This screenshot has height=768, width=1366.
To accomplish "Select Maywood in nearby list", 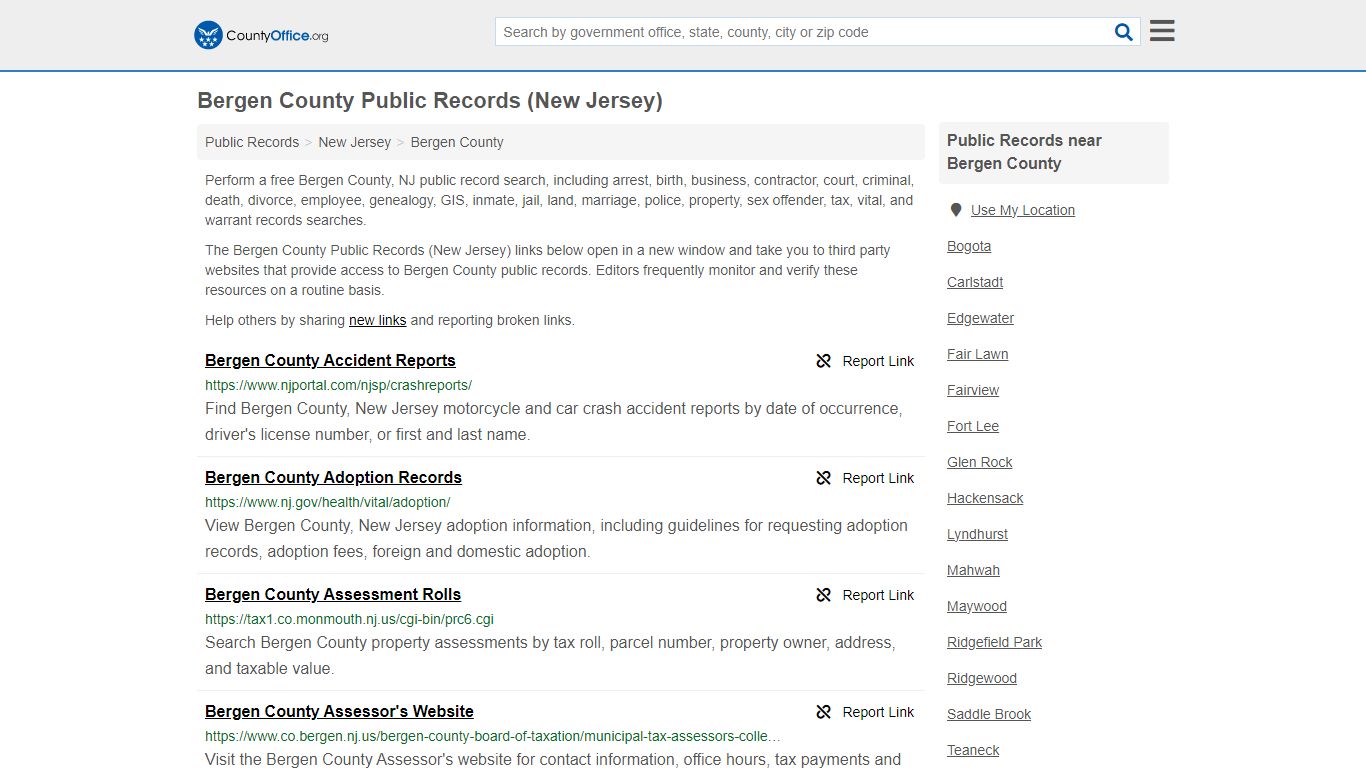I will pos(977,606).
